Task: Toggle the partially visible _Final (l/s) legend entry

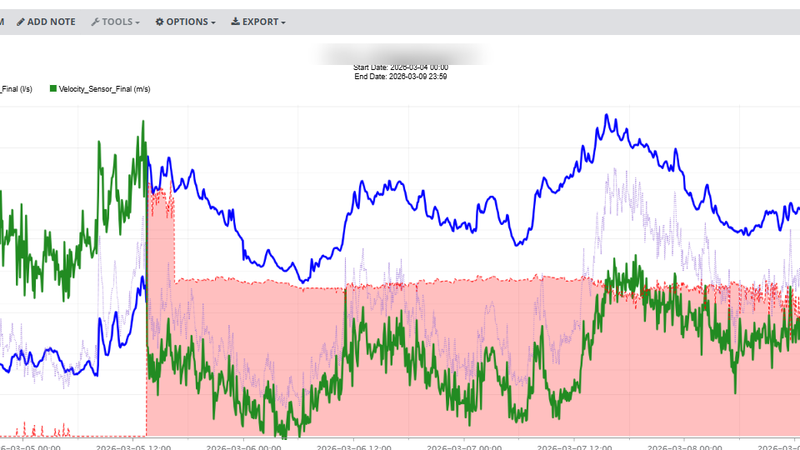Action: pyautogui.click(x=16, y=89)
